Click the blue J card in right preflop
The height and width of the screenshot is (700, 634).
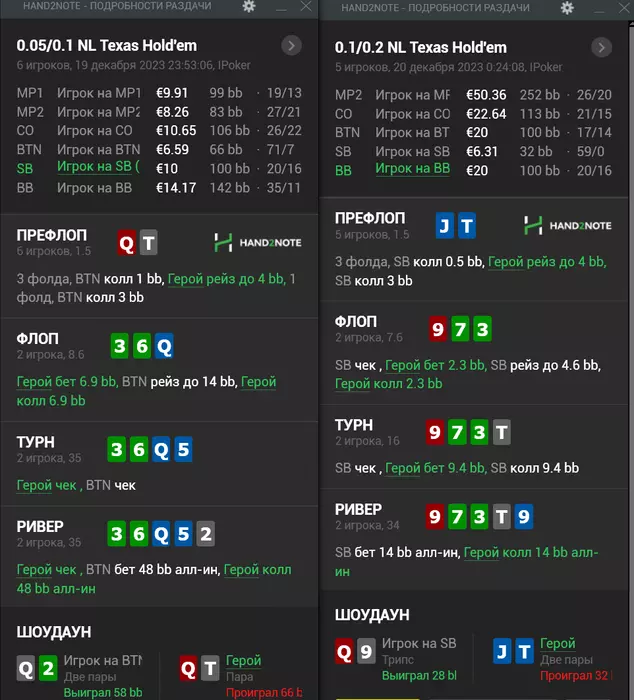pyautogui.click(x=445, y=226)
